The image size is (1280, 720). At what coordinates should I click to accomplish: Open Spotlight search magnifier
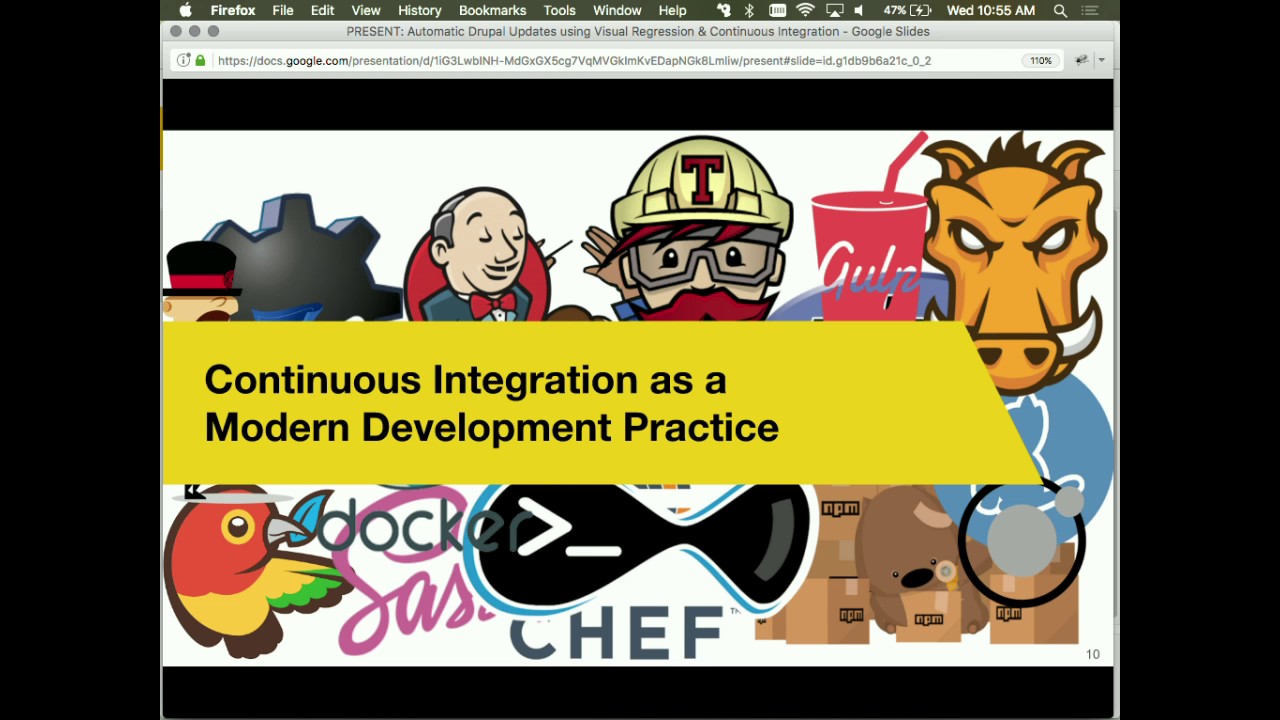pyautogui.click(x=1060, y=10)
